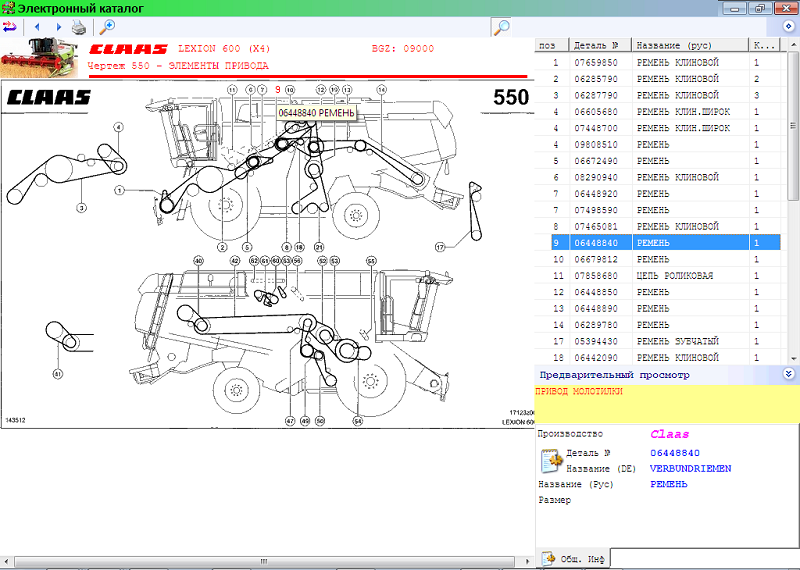
Task: Click callout 21 on the drawing
Action: pyautogui.click(x=319, y=247)
